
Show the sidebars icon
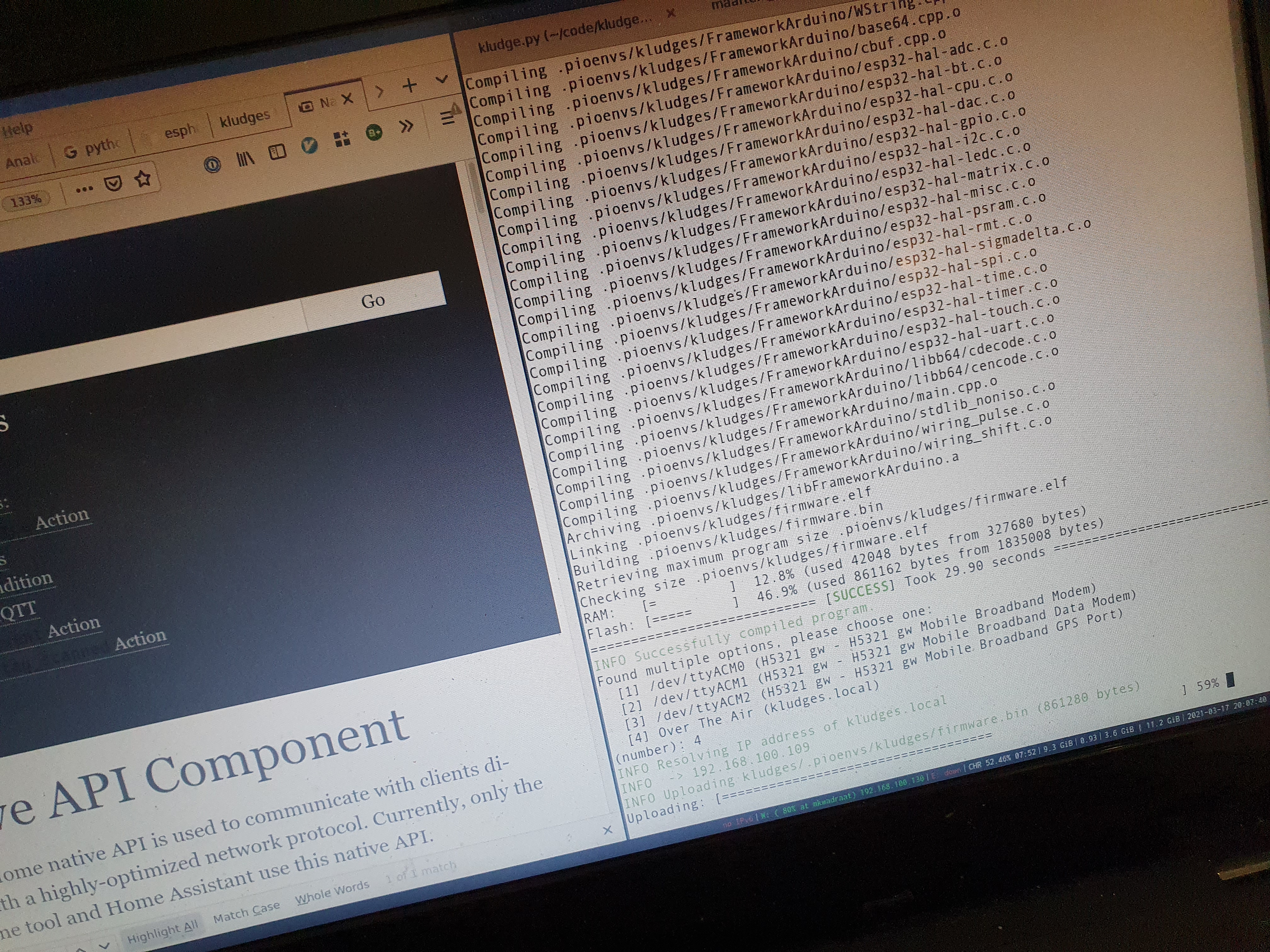pyautogui.click(x=277, y=152)
